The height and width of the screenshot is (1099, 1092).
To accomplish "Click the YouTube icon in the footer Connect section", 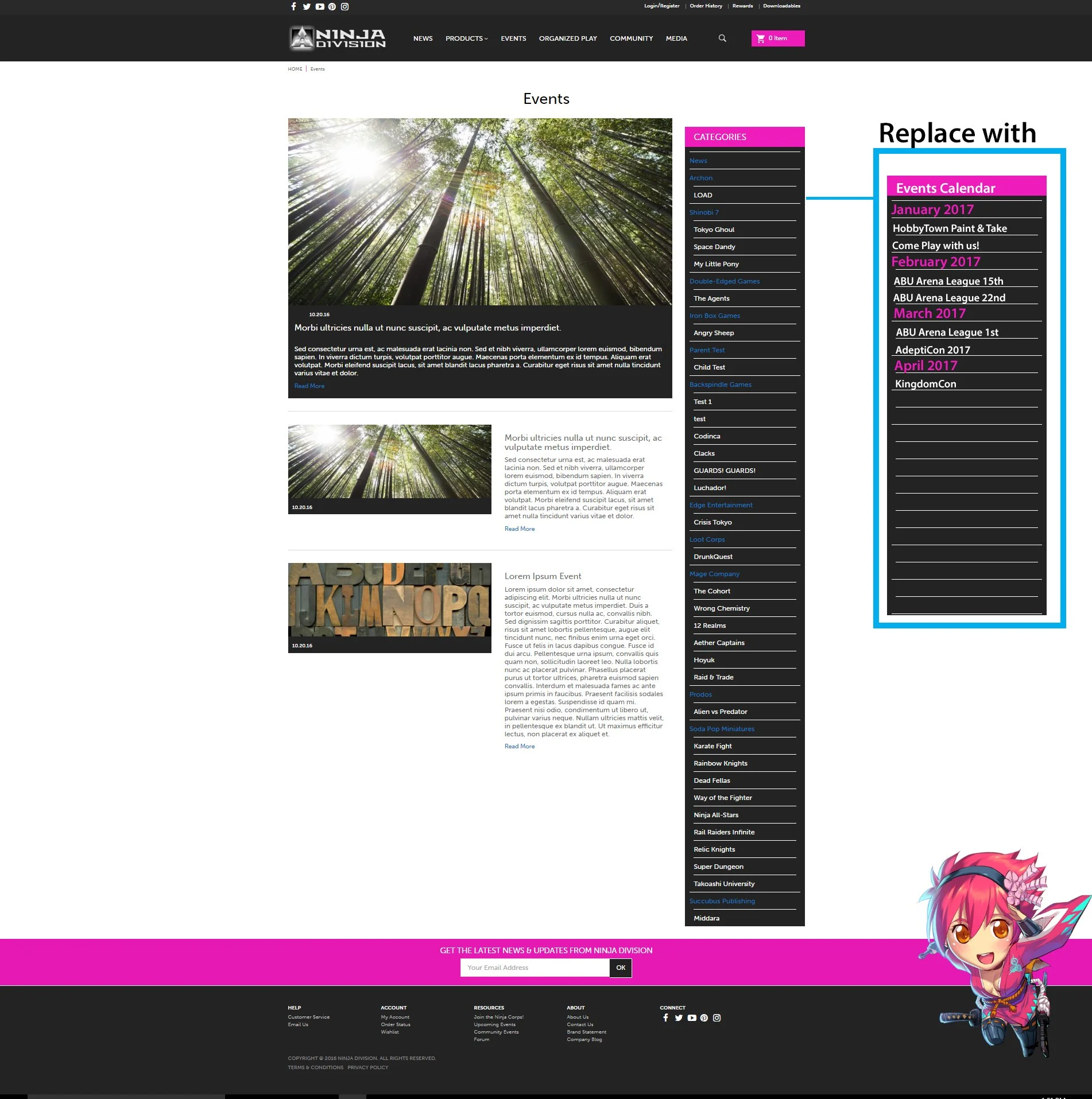I will point(691,1018).
